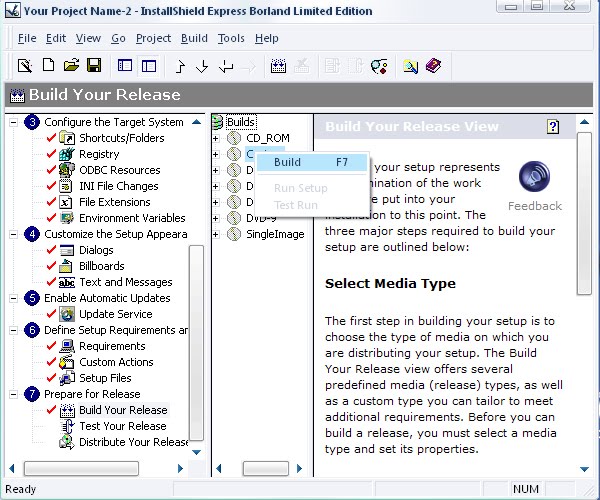Click help pane vertical scrollbar thumb

point(584,213)
